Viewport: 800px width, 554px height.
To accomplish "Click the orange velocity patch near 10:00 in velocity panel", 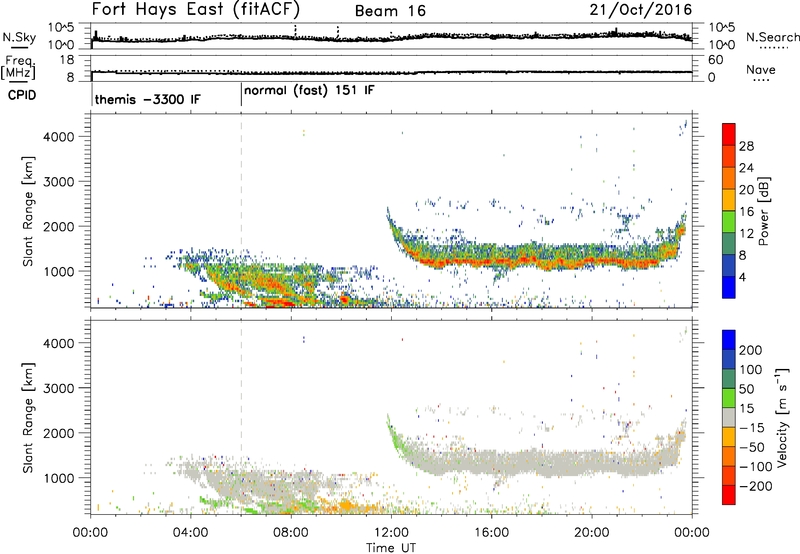I will point(345,506).
